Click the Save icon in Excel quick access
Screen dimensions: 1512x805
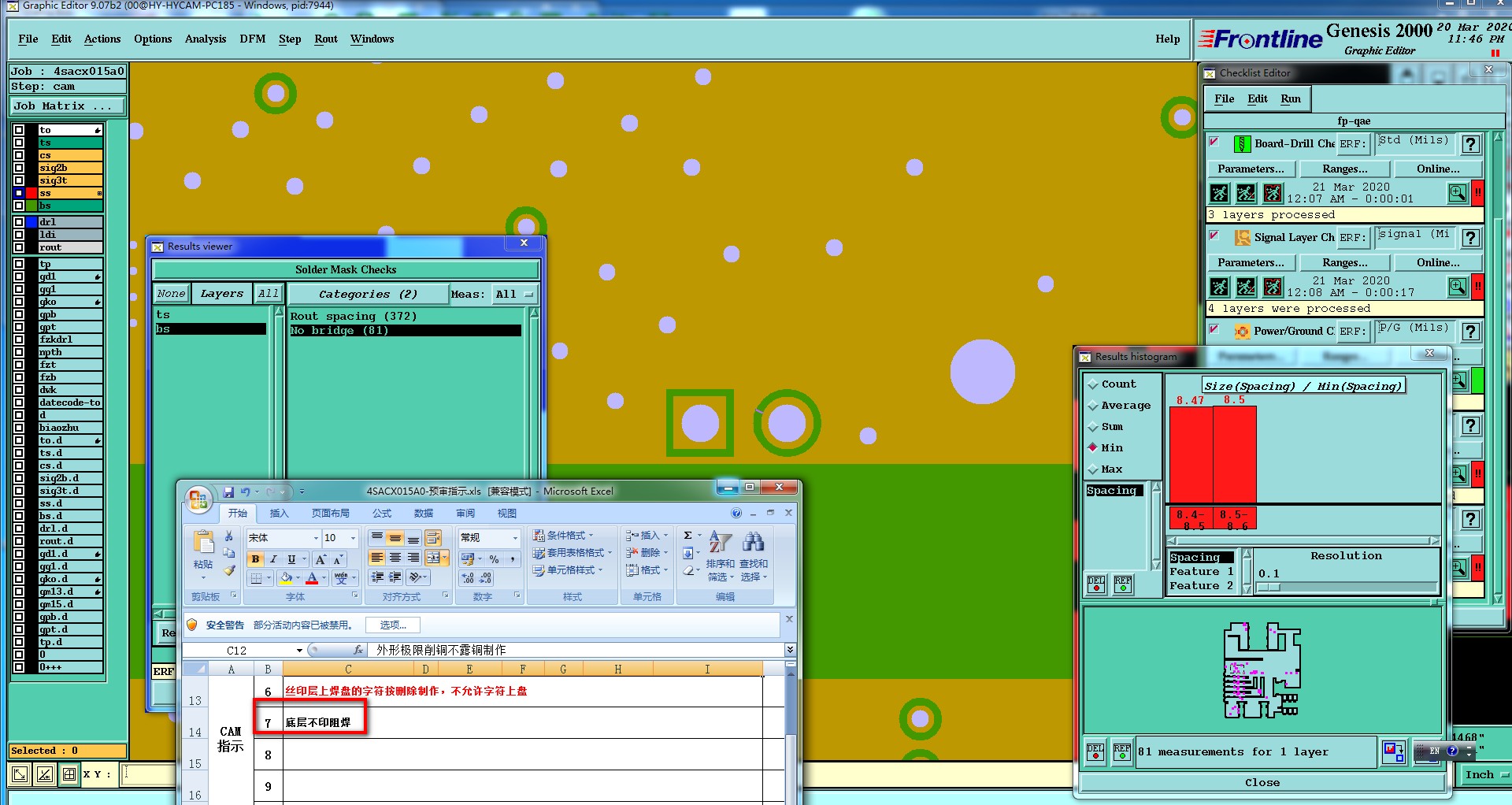(228, 492)
